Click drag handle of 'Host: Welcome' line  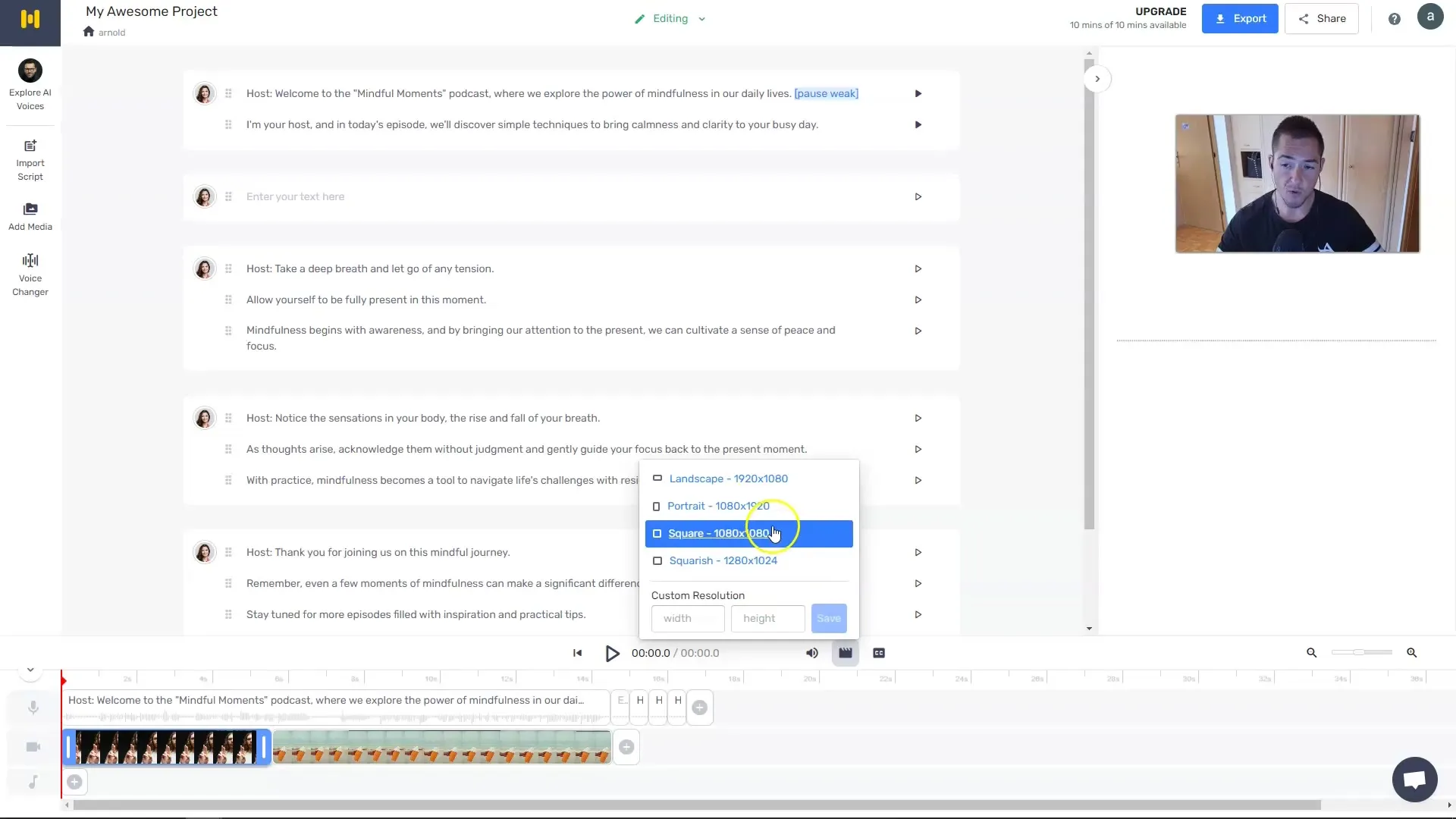tap(228, 93)
